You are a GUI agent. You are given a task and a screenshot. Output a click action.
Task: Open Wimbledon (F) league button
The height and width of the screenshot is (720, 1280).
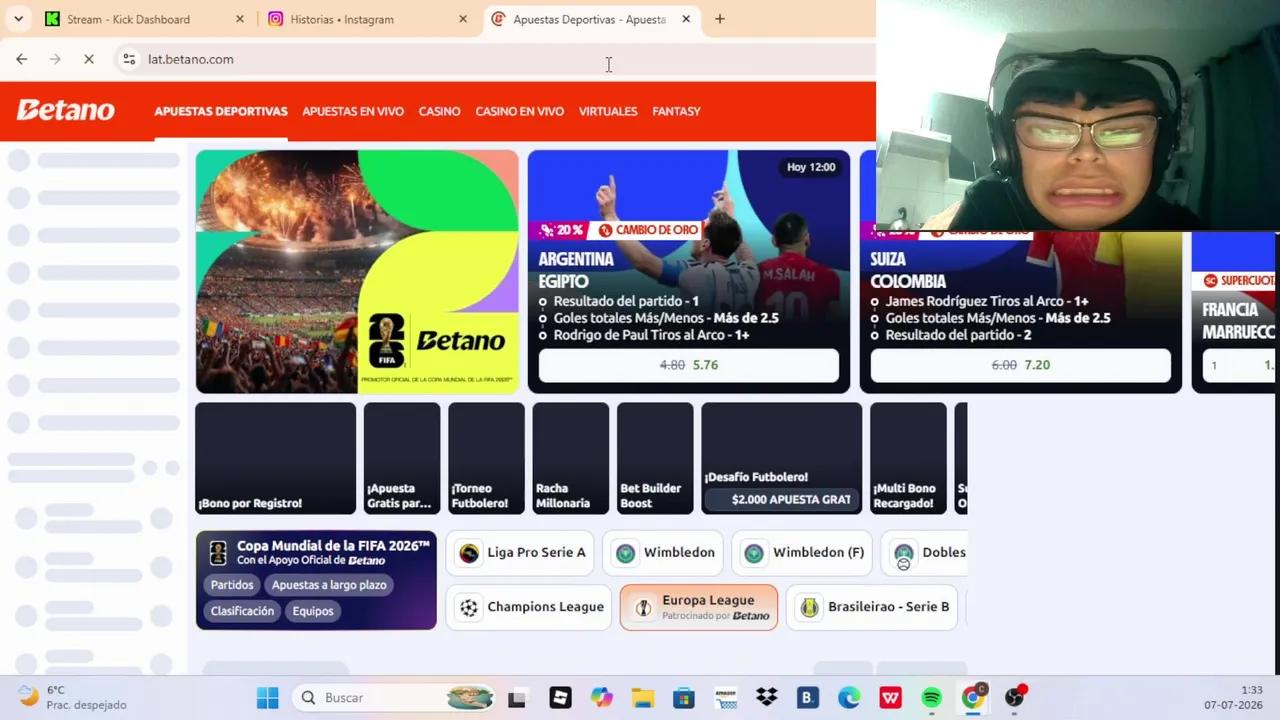point(803,553)
